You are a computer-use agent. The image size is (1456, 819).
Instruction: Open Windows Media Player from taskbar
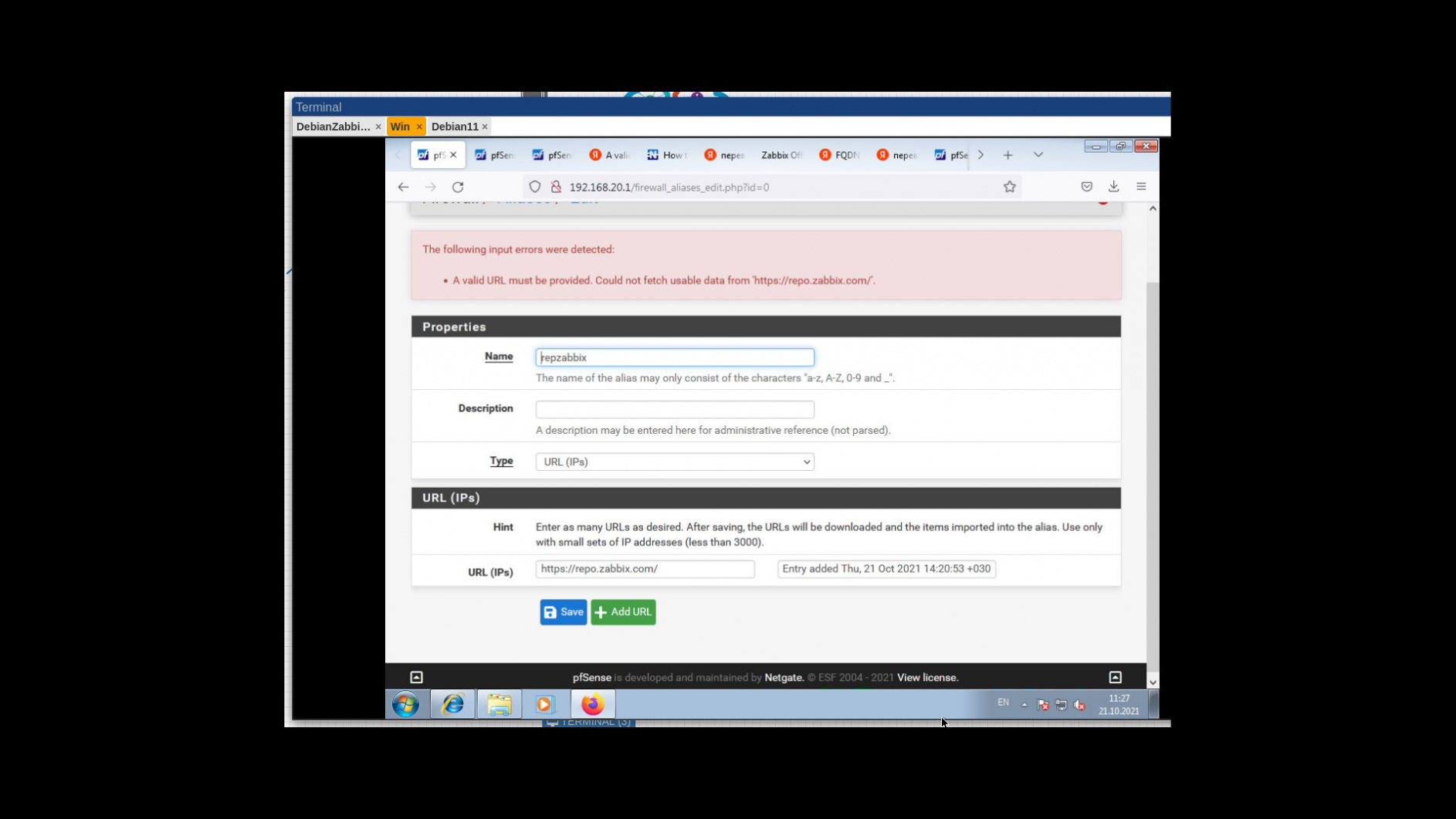tap(545, 703)
